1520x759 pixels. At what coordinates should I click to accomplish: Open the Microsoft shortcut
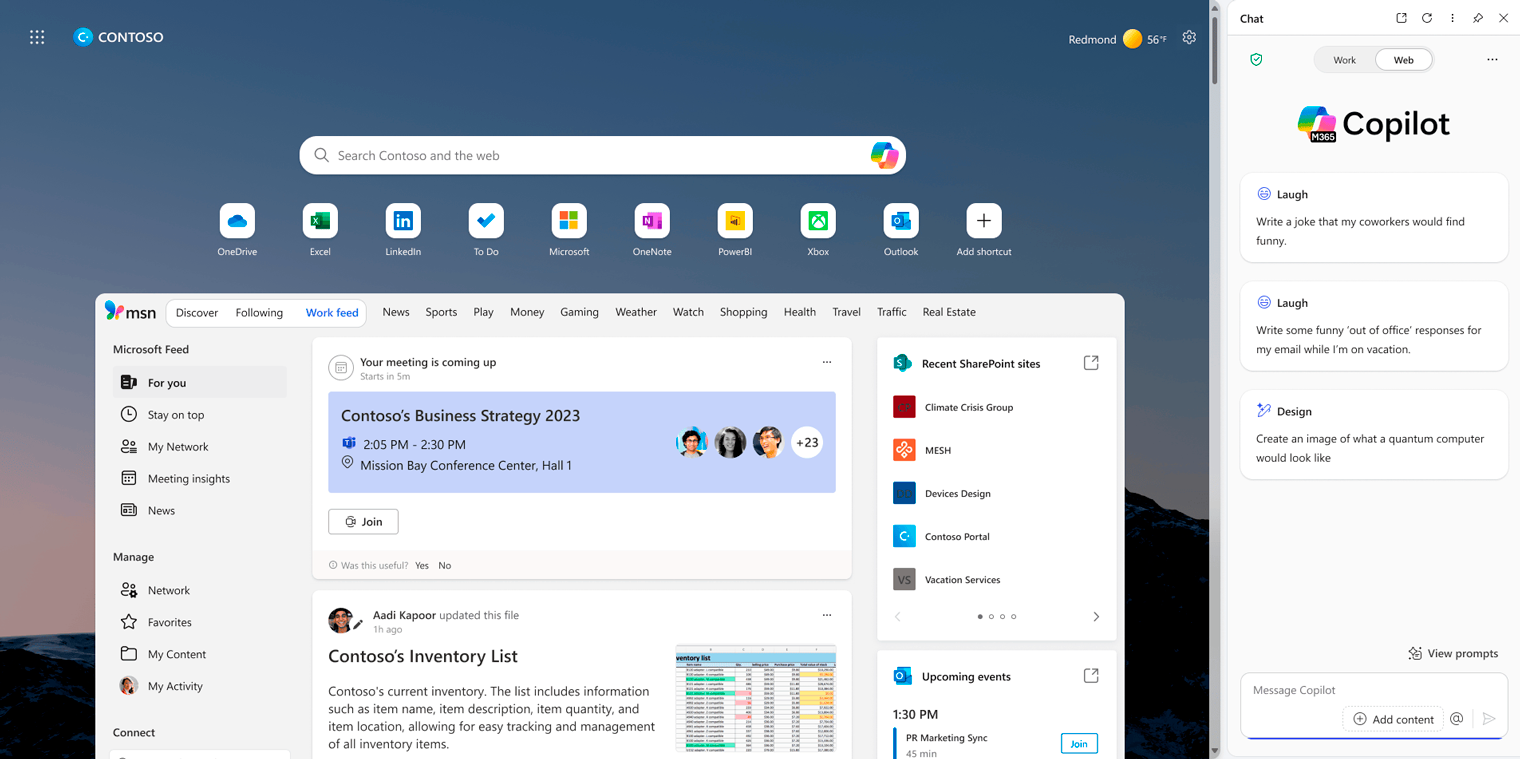coord(569,221)
